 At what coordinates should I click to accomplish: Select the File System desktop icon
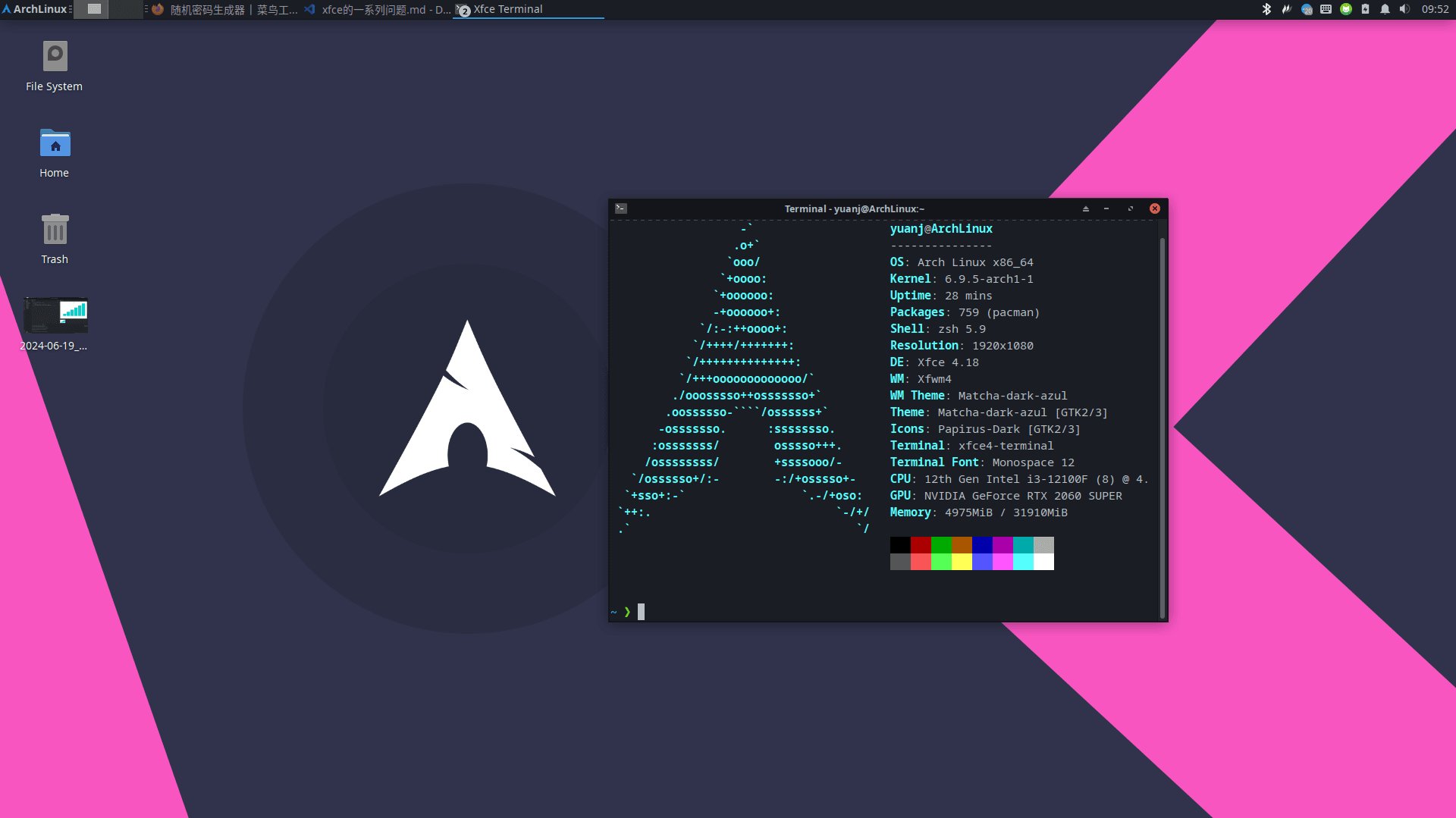(55, 66)
